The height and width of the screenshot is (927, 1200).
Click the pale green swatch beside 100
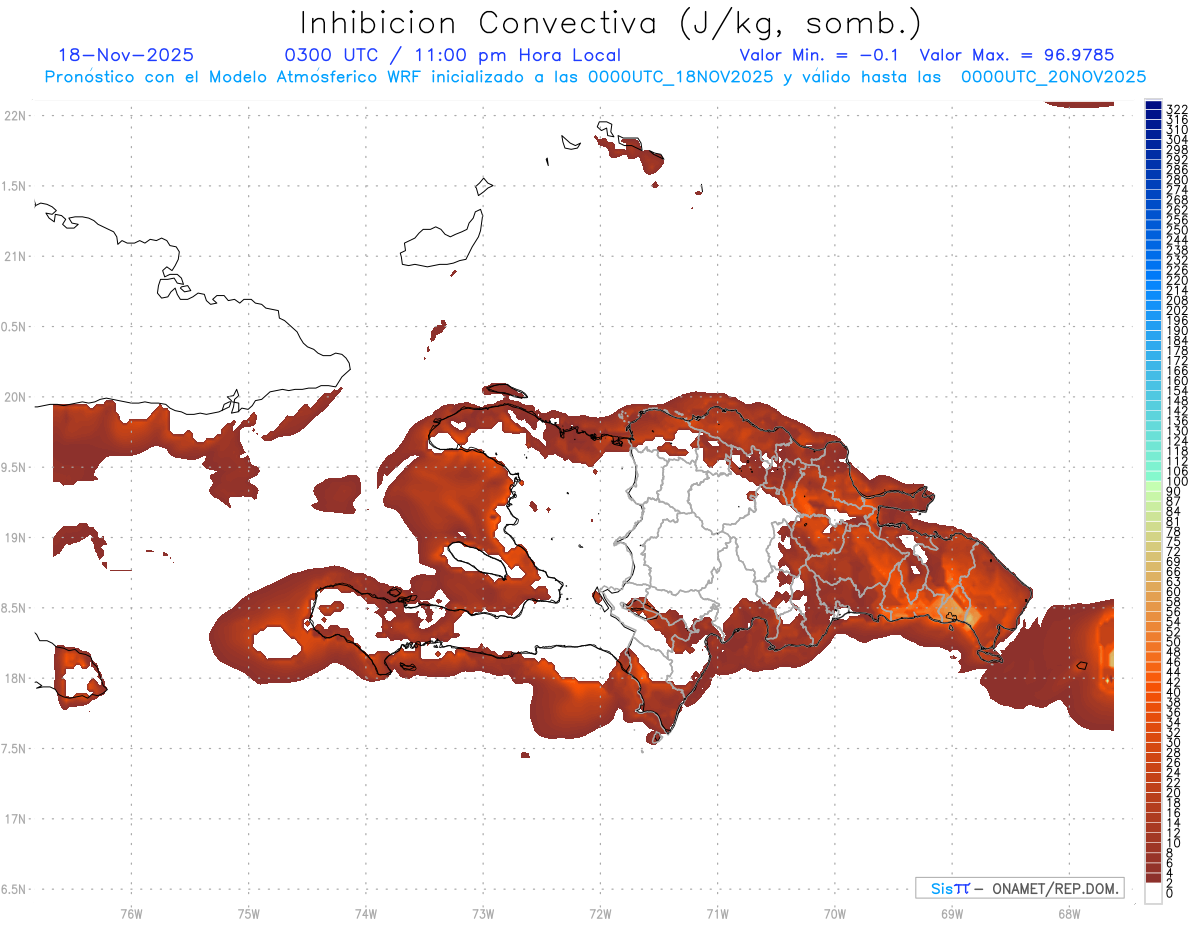click(x=1153, y=485)
